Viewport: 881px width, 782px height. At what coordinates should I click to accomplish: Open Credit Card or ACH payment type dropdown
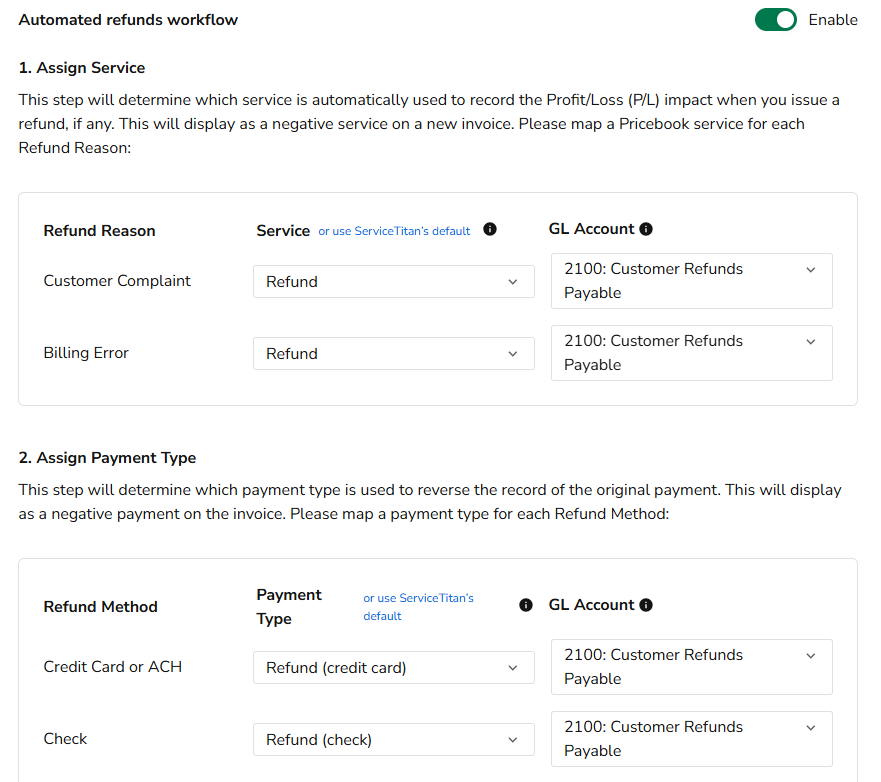393,668
